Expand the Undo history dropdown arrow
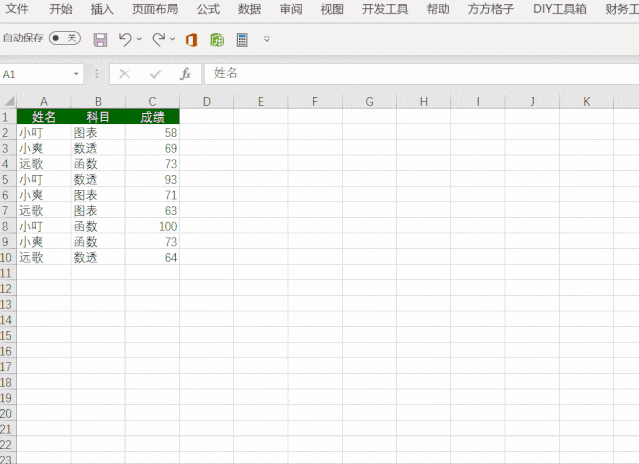639x464 pixels. tap(139, 40)
